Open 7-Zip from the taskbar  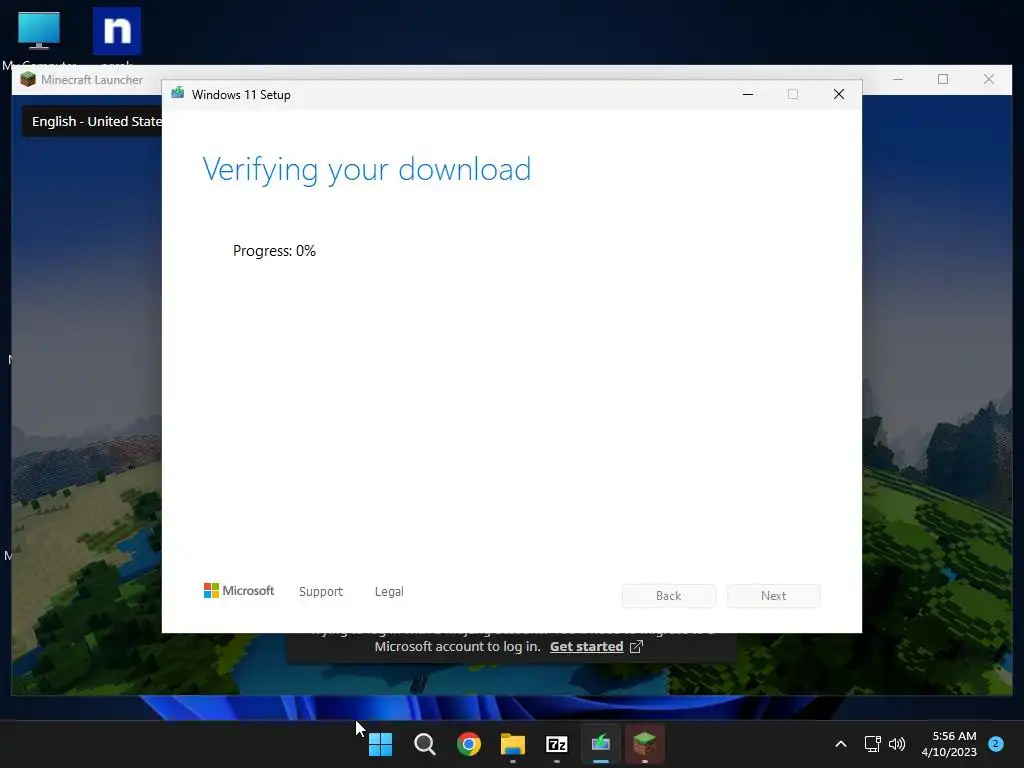556,744
